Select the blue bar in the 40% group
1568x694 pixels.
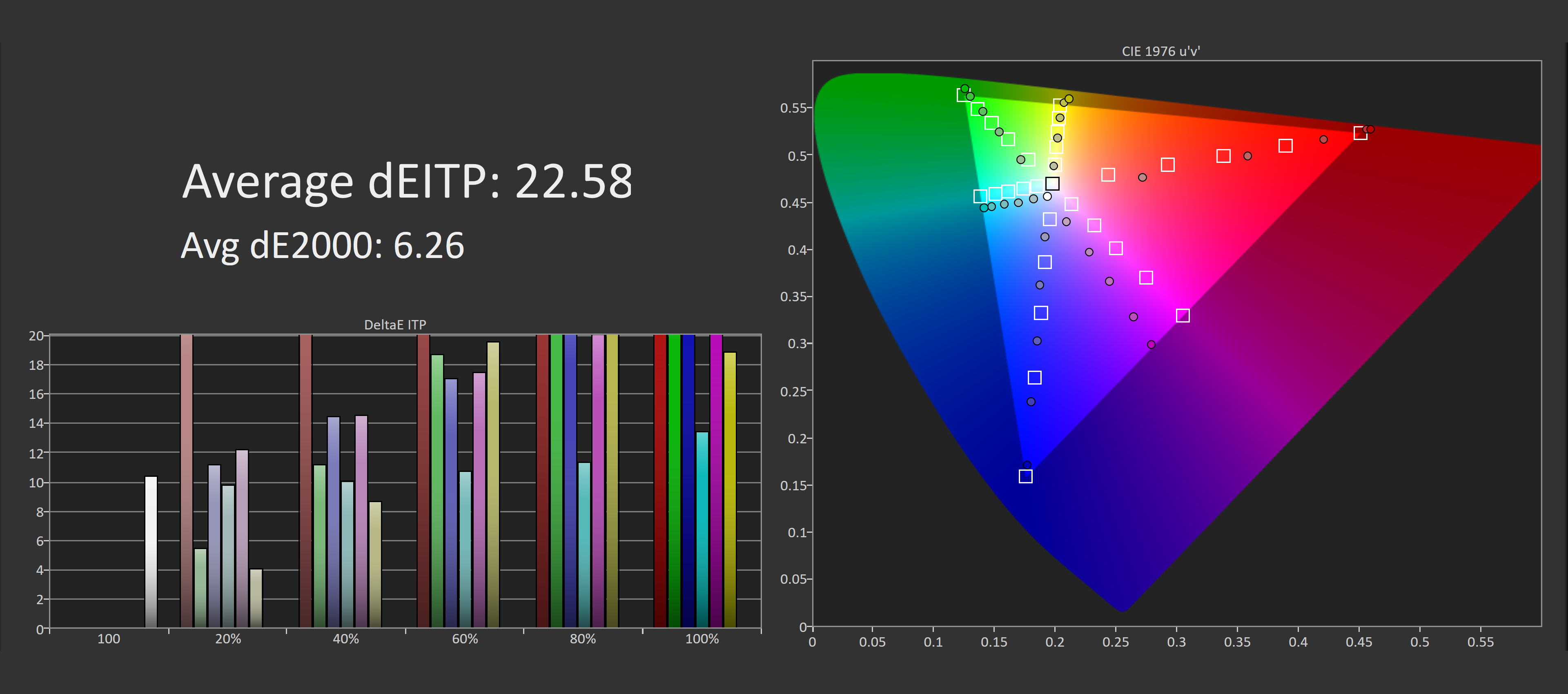[x=334, y=522]
